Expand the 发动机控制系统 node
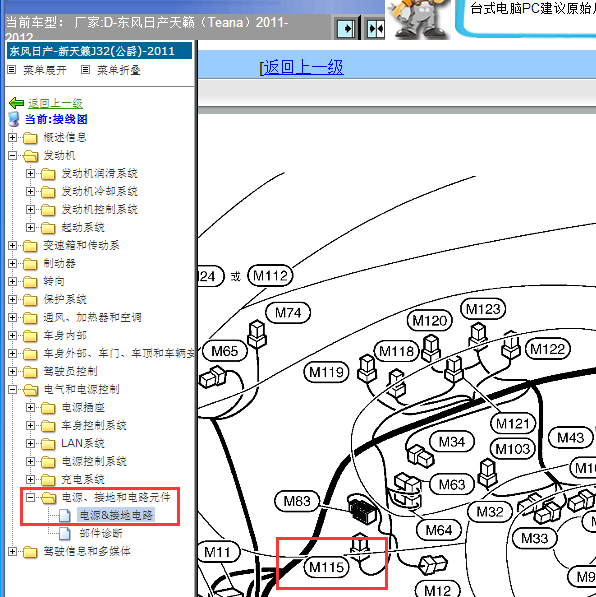This screenshot has width=596, height=597. click(x=30, y=209)
